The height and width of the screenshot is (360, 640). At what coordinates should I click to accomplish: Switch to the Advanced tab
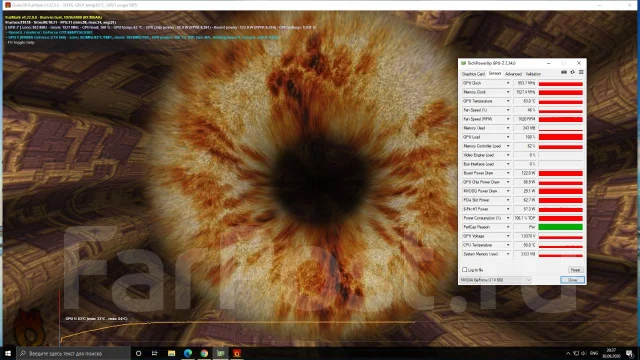click(513, 74)
